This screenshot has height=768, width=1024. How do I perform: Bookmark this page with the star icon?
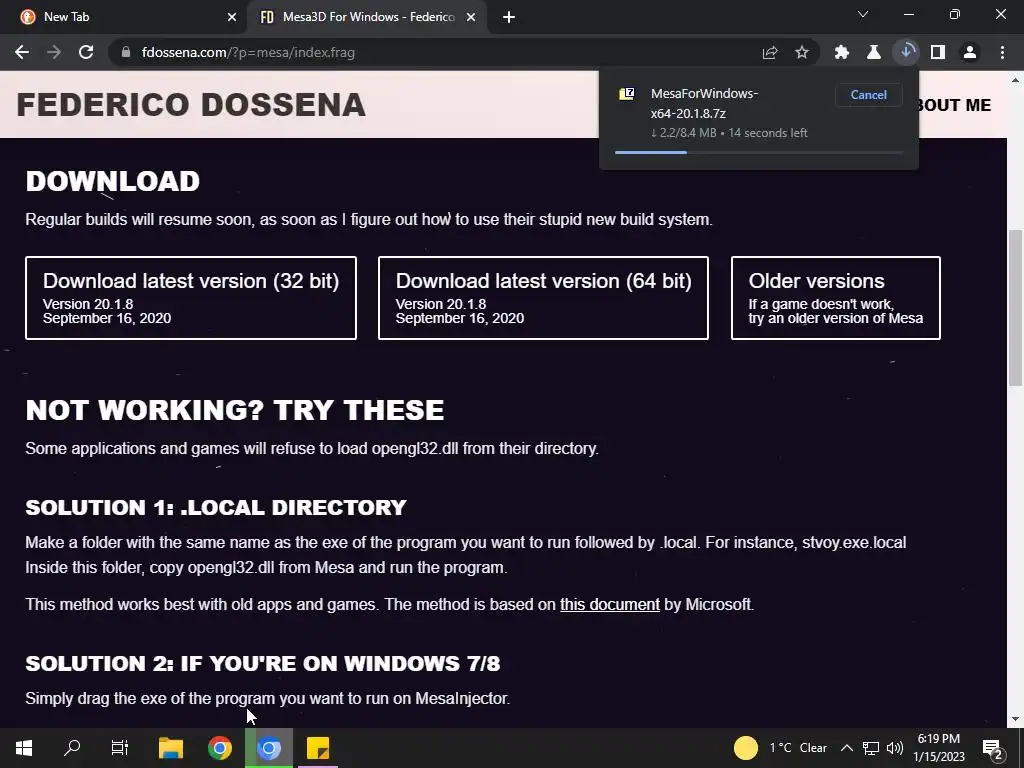[802, 52]
